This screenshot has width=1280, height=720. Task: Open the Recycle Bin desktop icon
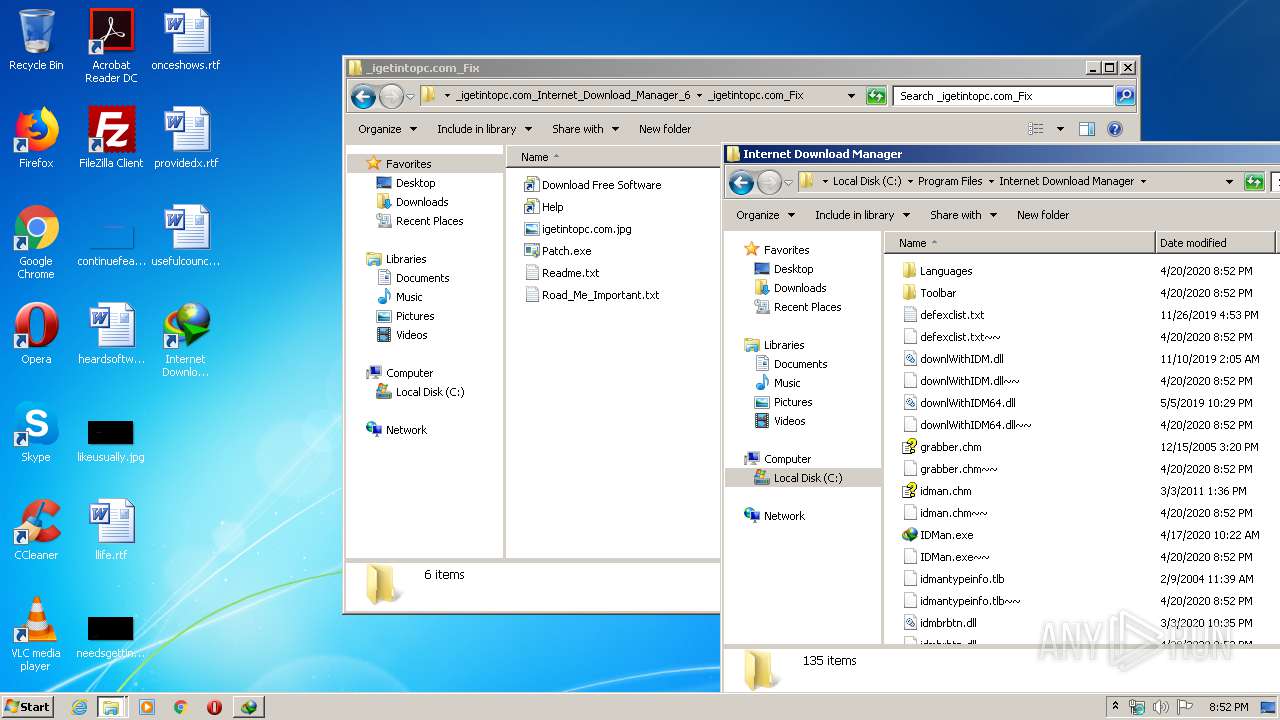36,40
